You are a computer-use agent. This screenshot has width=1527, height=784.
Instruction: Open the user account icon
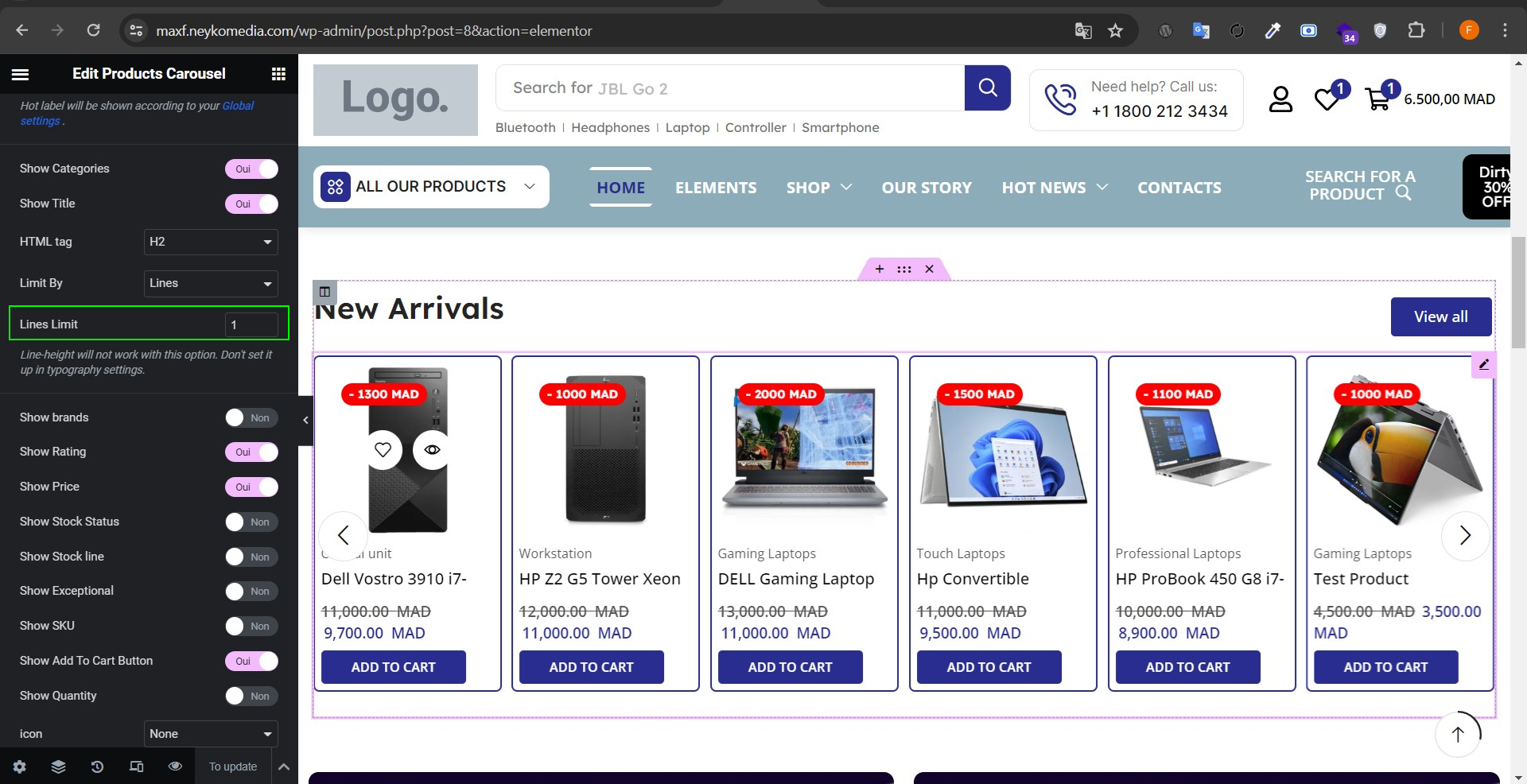point(1280,99)
